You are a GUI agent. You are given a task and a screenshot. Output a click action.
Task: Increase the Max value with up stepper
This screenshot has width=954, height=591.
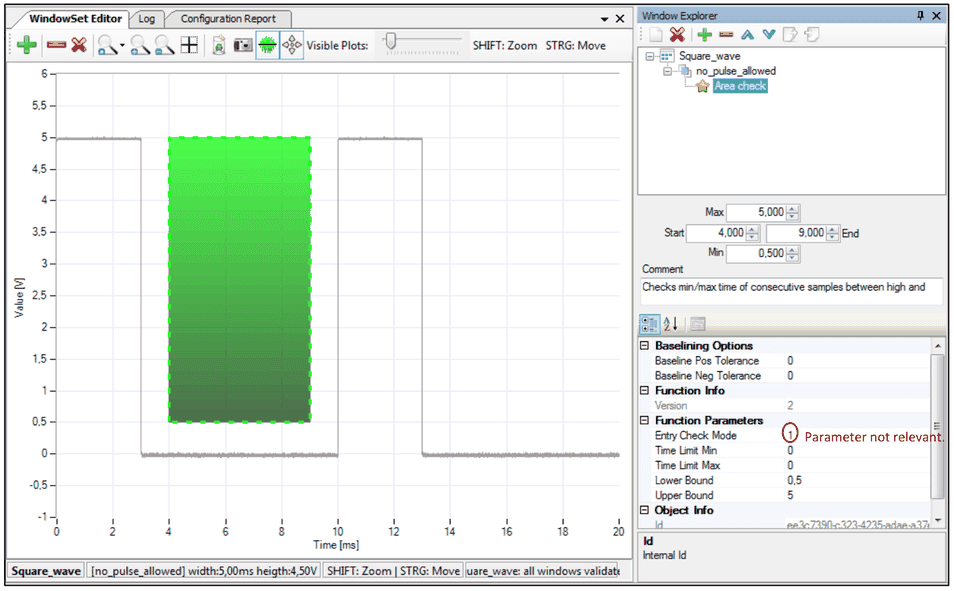792,209
